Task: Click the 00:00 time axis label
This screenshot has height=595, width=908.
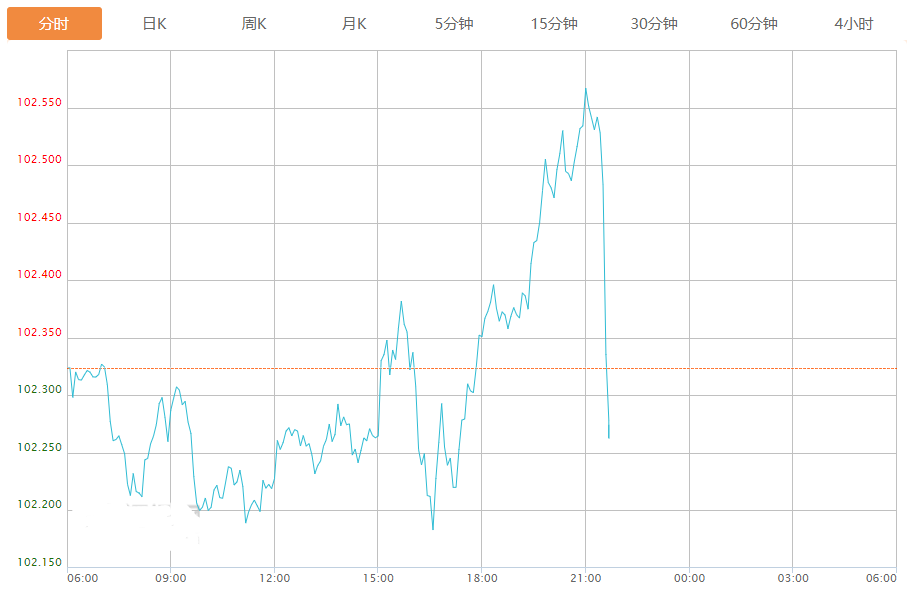Action: [x=689, y=578]
